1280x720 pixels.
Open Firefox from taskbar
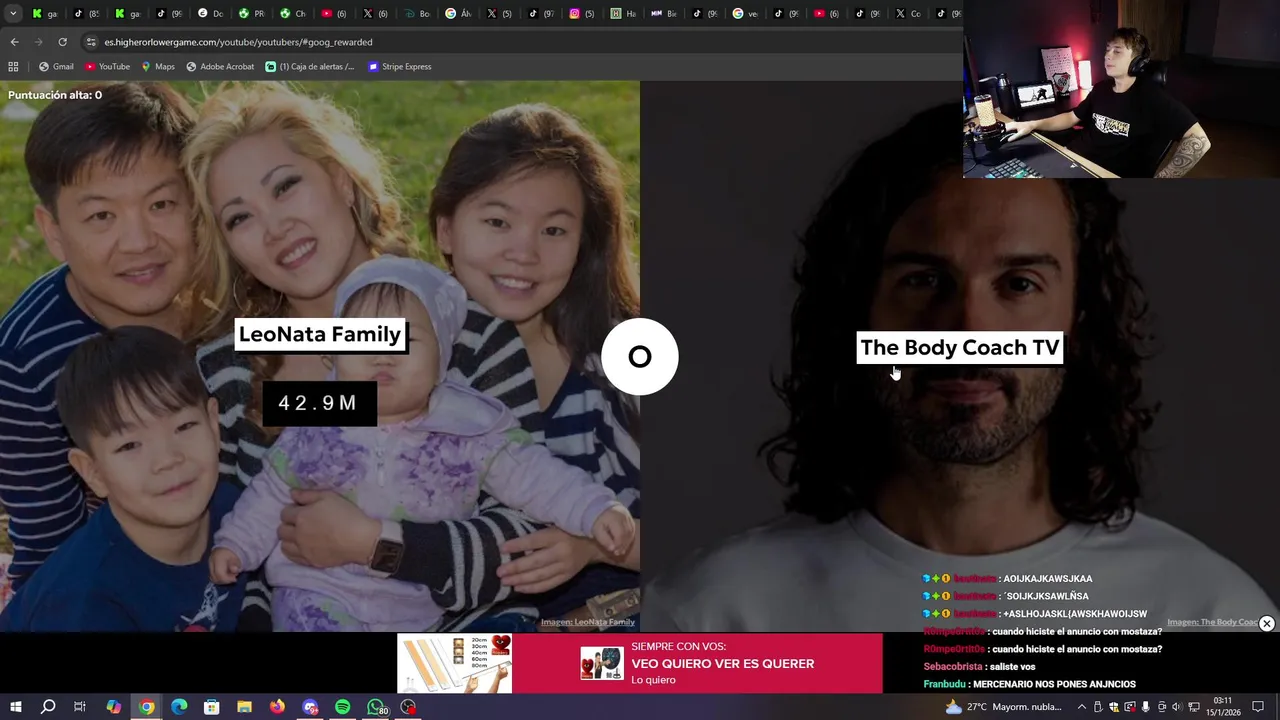[277, 707]
